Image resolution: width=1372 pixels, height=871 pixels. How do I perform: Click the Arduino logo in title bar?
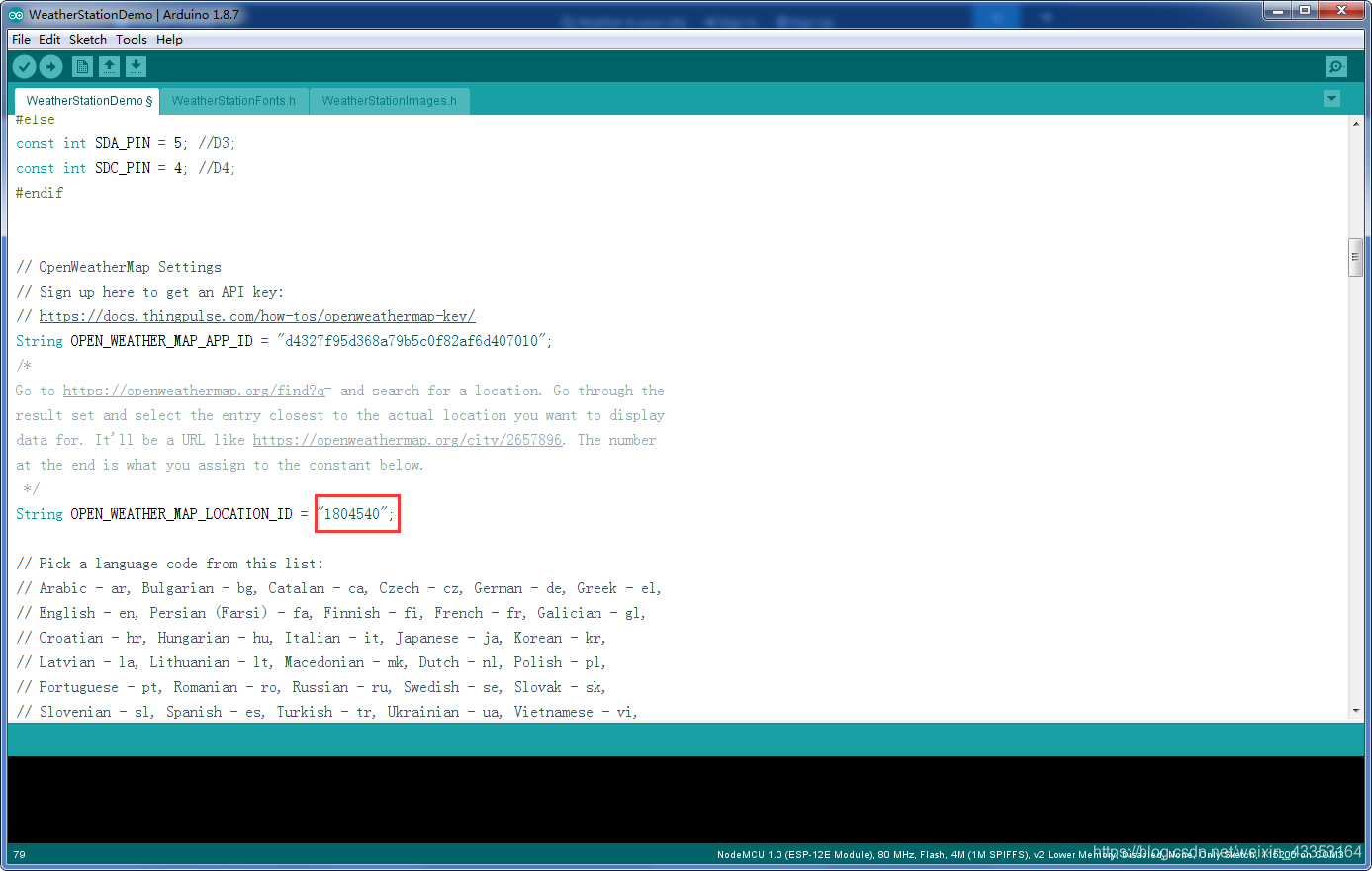tap(16, 14)
